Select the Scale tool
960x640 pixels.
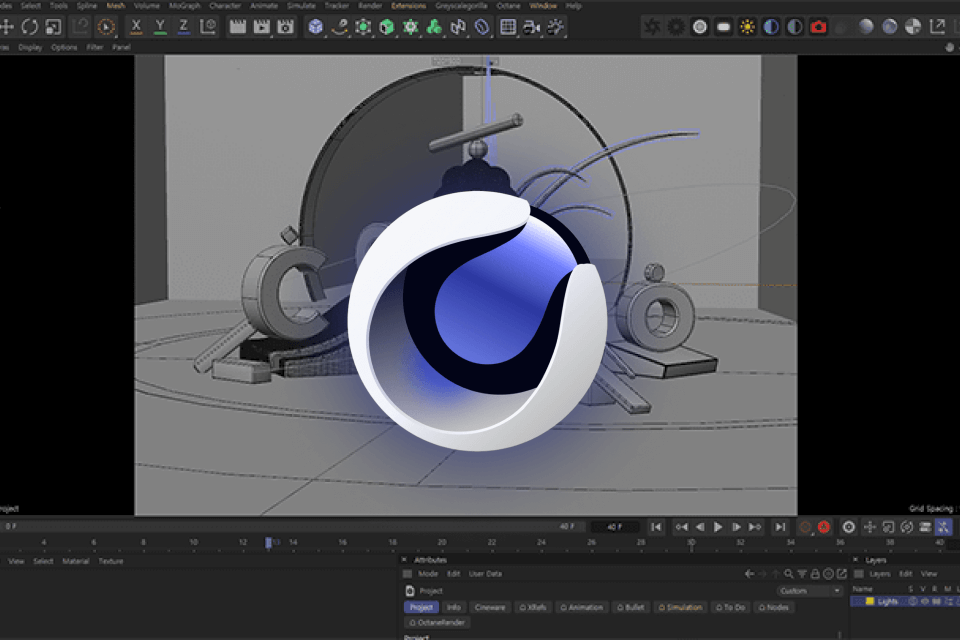pyautogui.click(x=53, y=27)
